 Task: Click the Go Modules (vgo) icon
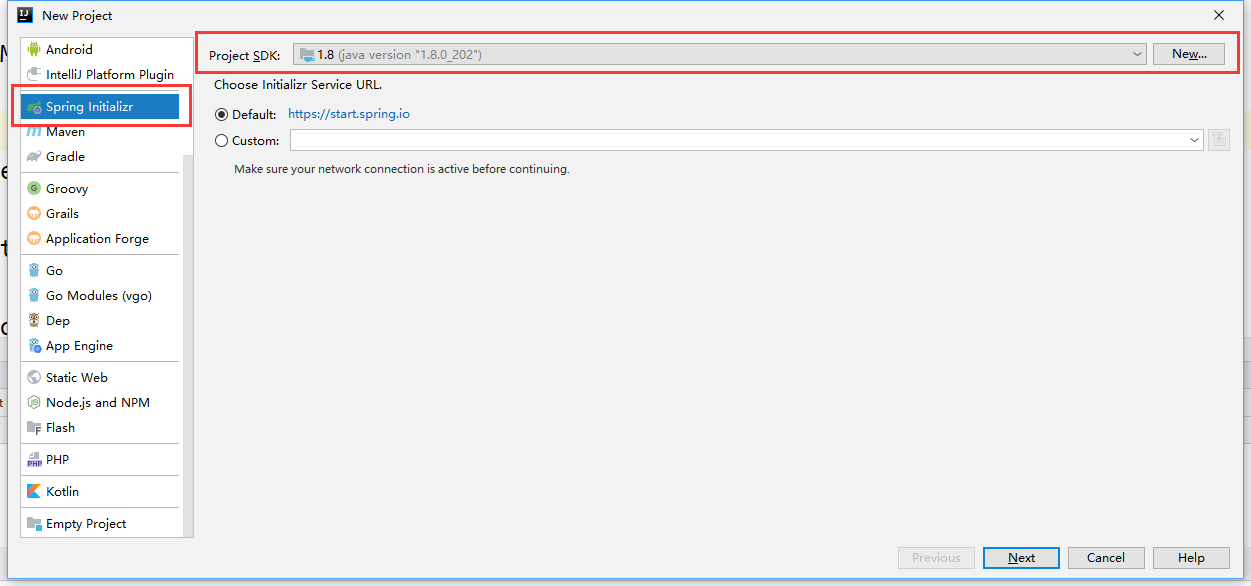coord(34,295)
